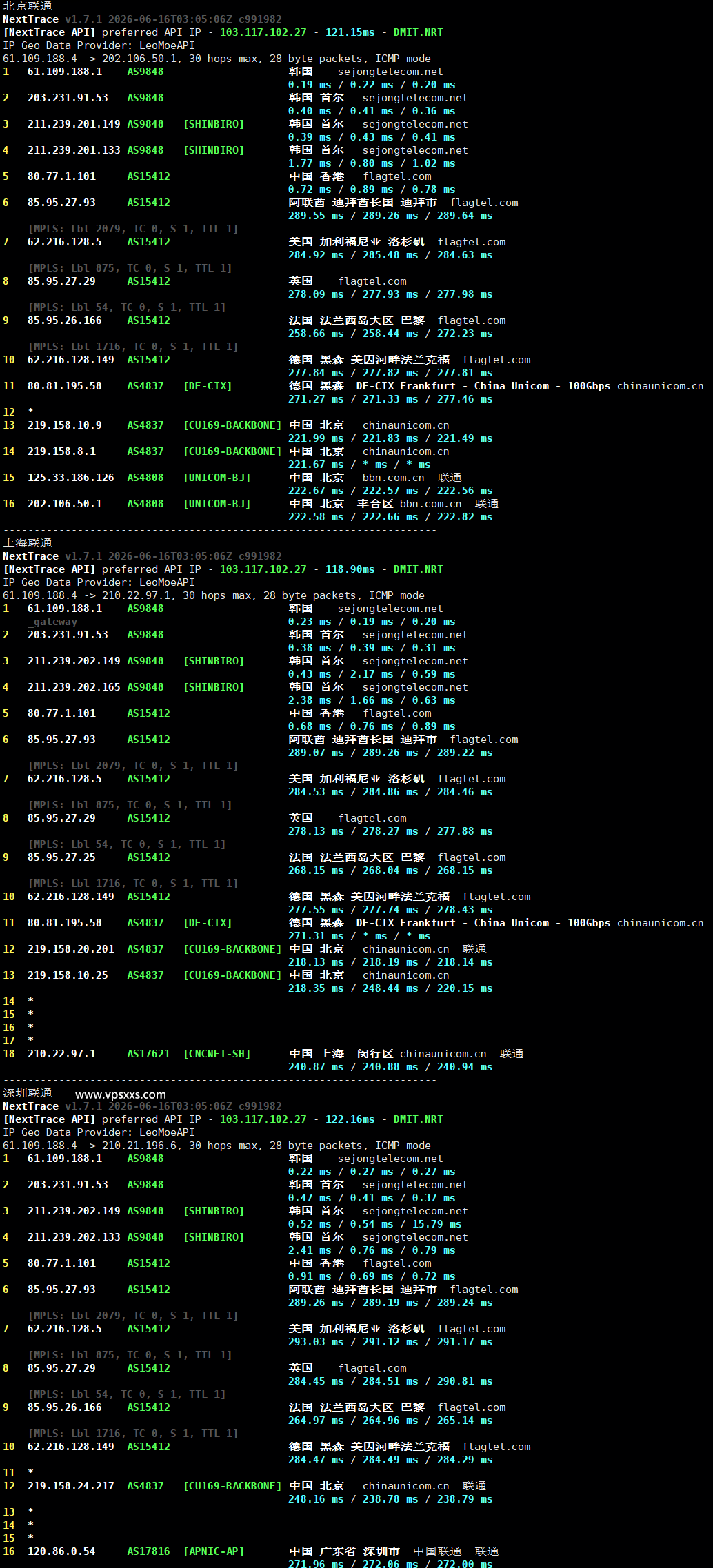The height and width of the screenshot is (1568, 713).
Task: Select the 240.87 ms latency
Action: click(x=316, y=1067)
